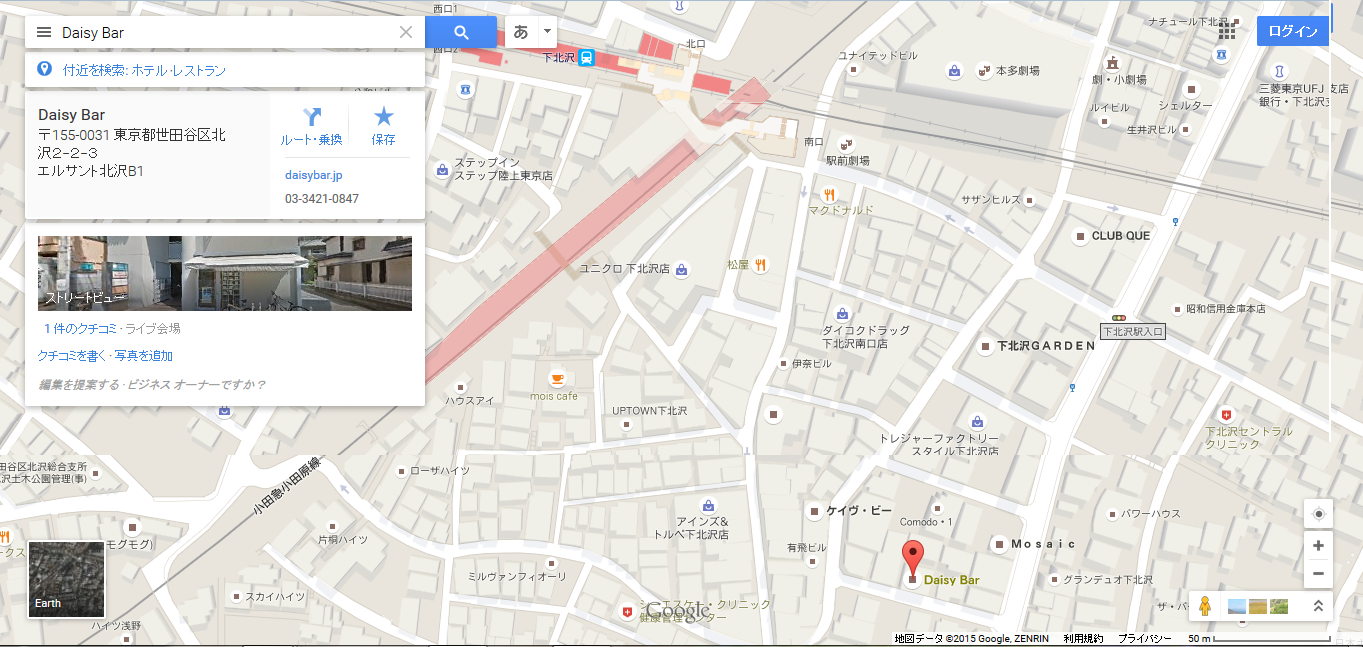Click the mois cafe coffee icon
The image size is (1363, 647).
click(x=556, y=378)
